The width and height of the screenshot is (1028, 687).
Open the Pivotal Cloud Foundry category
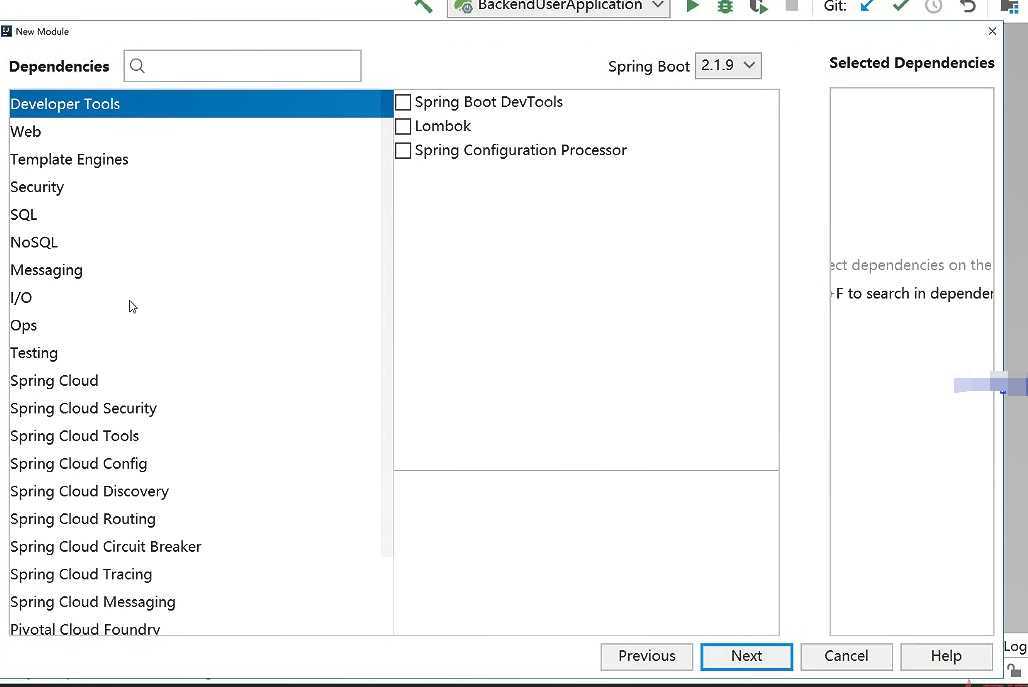(x=195, y=628)
